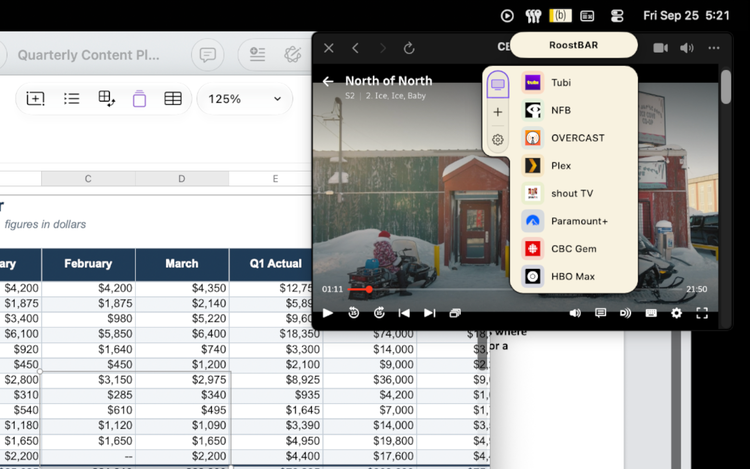The image size is (750, 469).
Task: Click the video progress bar scrubber
Action: pos(369,289)
